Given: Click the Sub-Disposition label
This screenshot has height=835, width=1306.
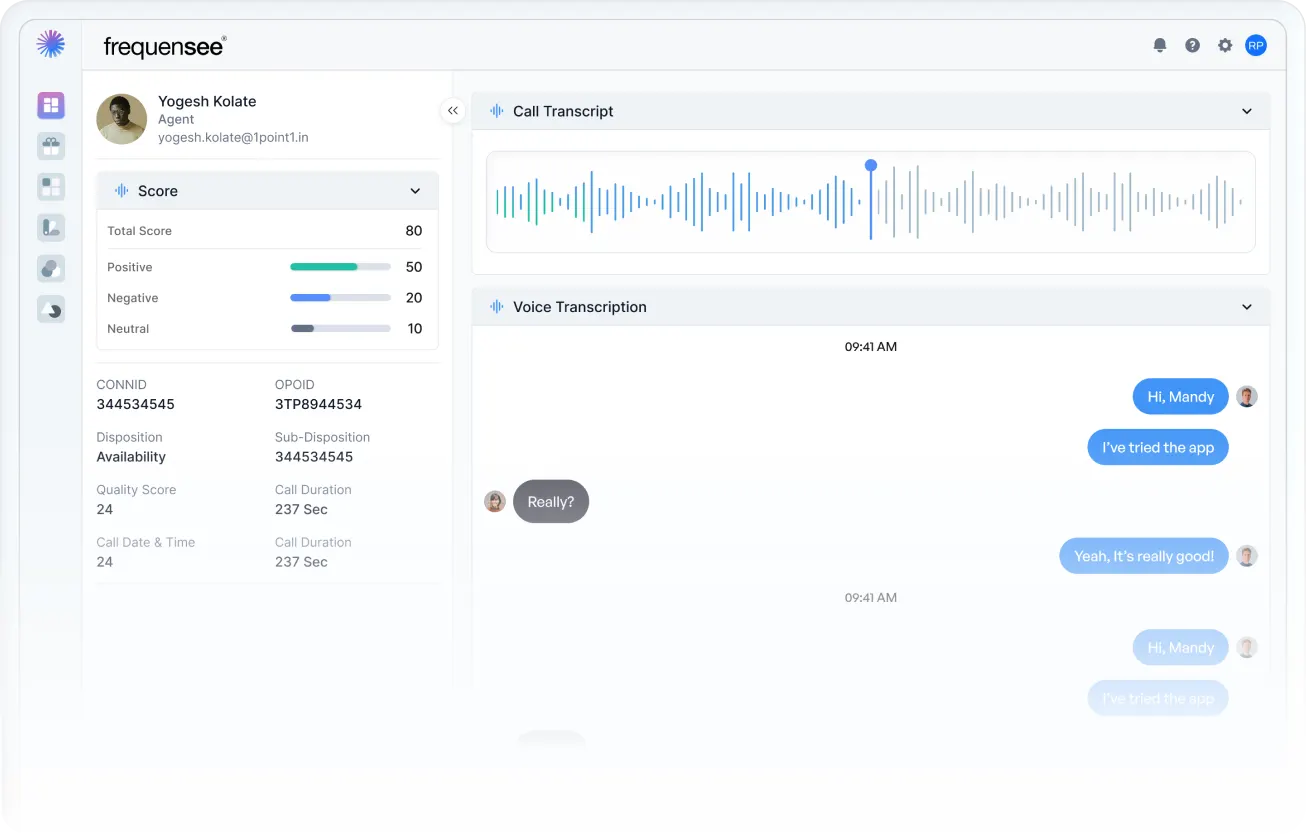Looking at the screenshot, I should tap(322, 437).
